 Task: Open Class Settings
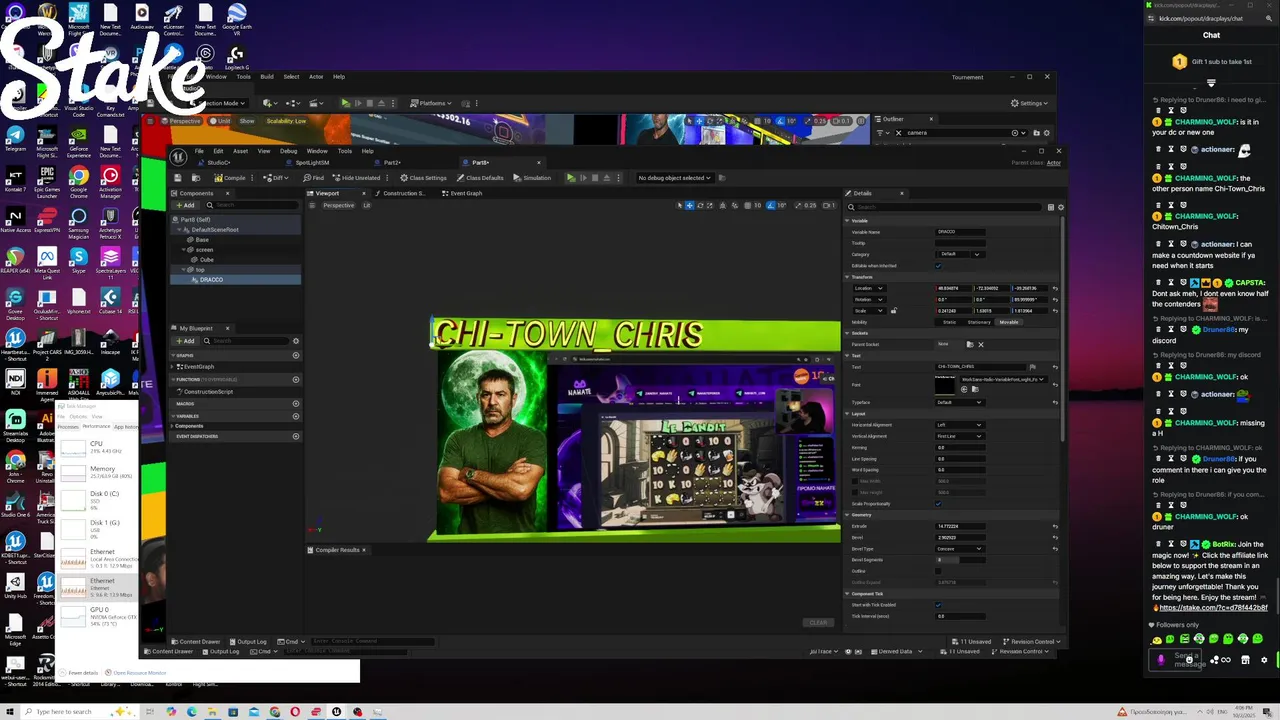(423, 178)
